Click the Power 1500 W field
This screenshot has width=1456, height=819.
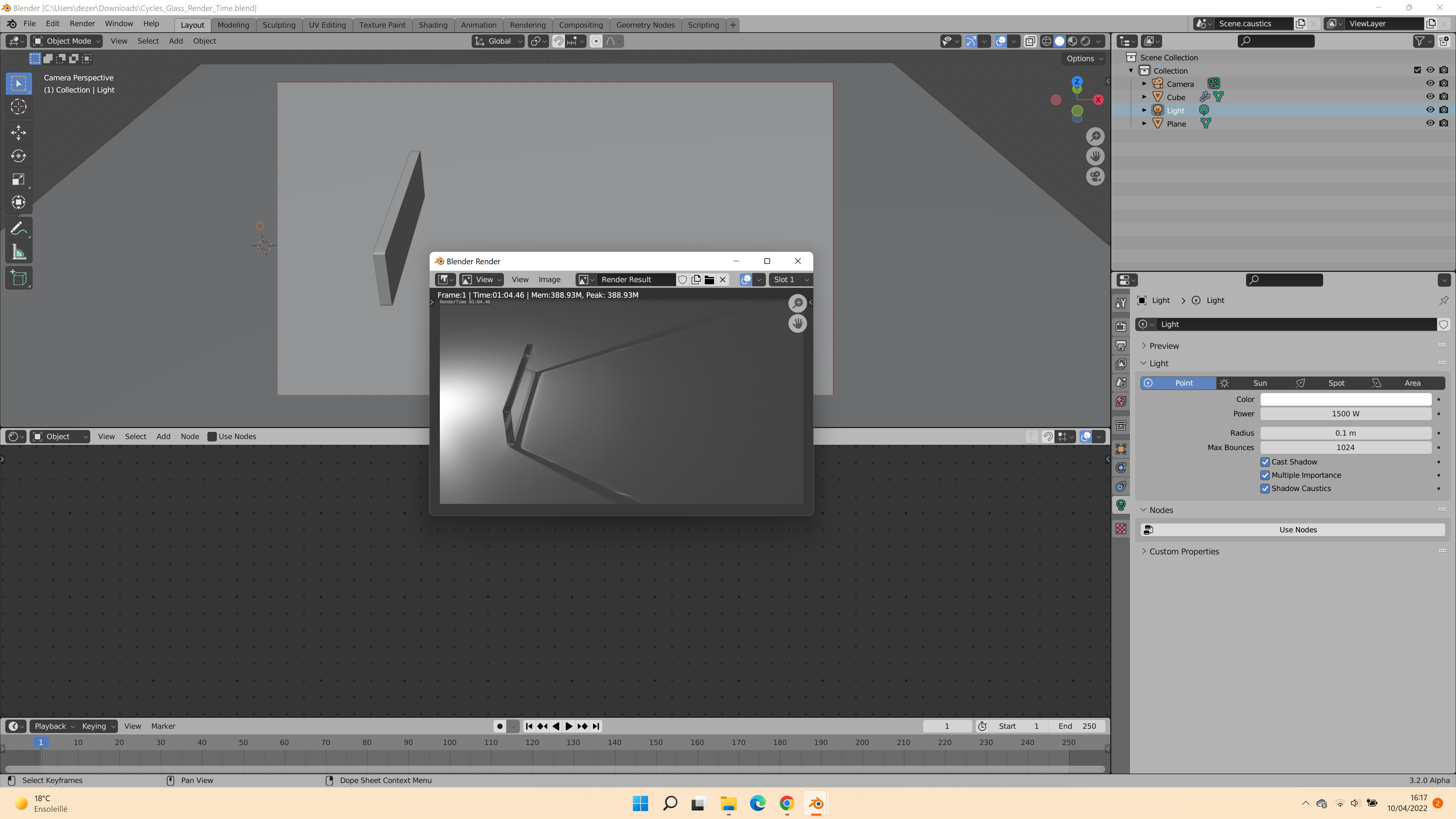[1345, 414]
